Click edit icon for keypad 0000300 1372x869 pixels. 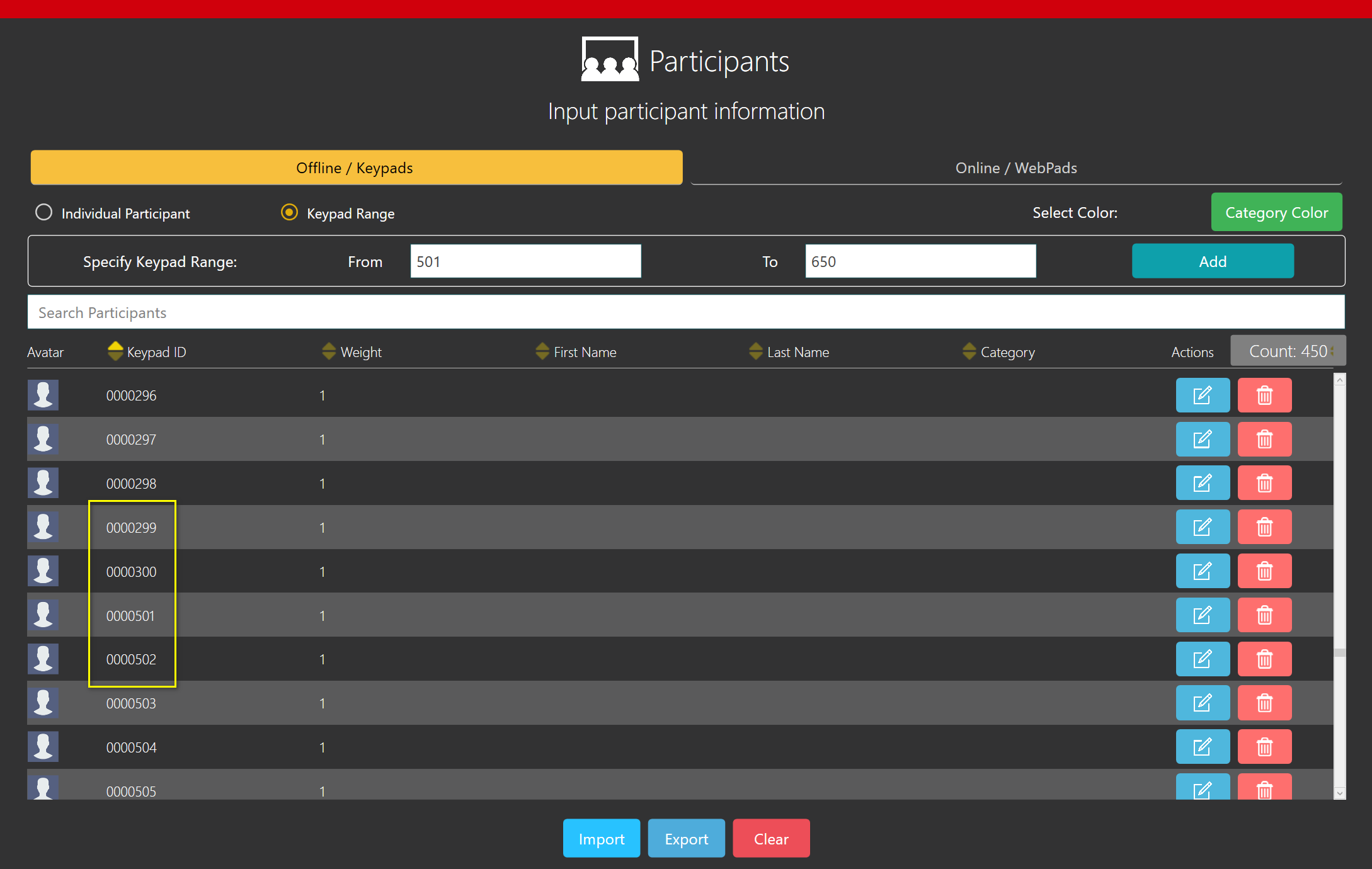point(1202,571)
